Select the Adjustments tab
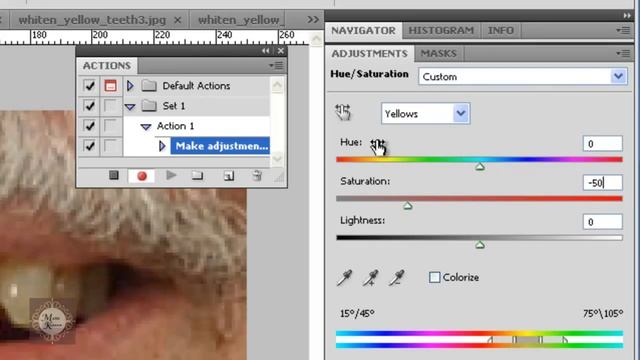This screenshot has width=640, height=360. point(369,53)
